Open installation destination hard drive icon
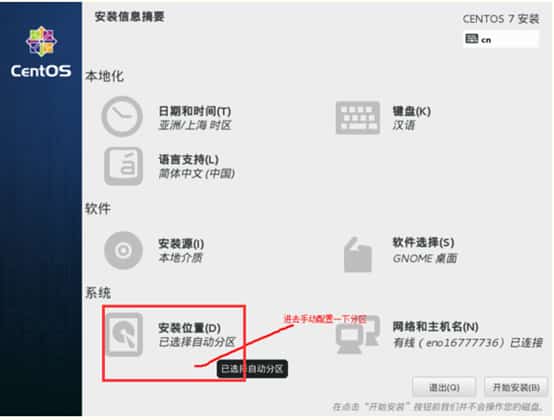 (124, 334)
